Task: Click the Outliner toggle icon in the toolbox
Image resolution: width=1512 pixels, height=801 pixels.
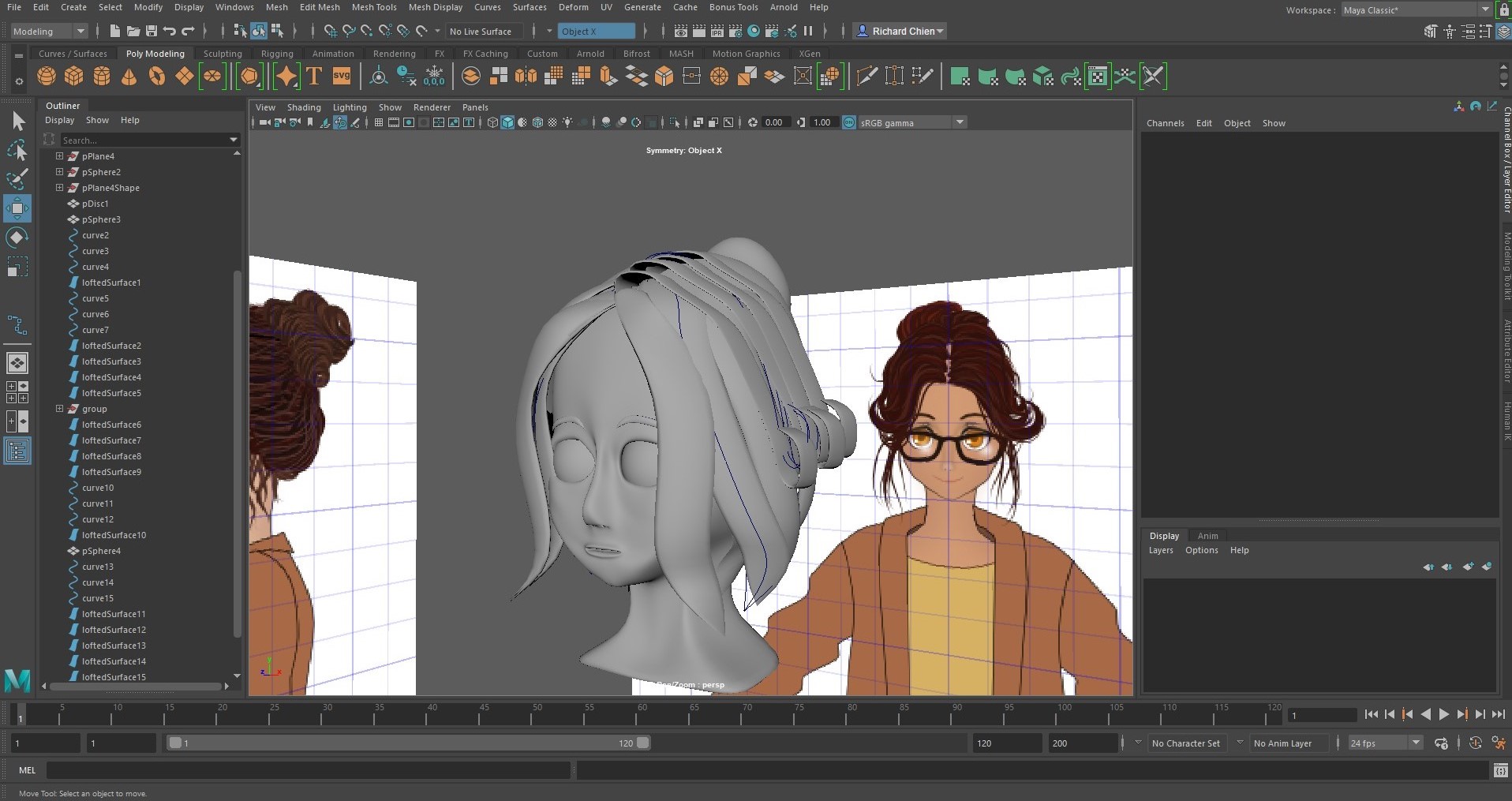Action: click(17, 451)
